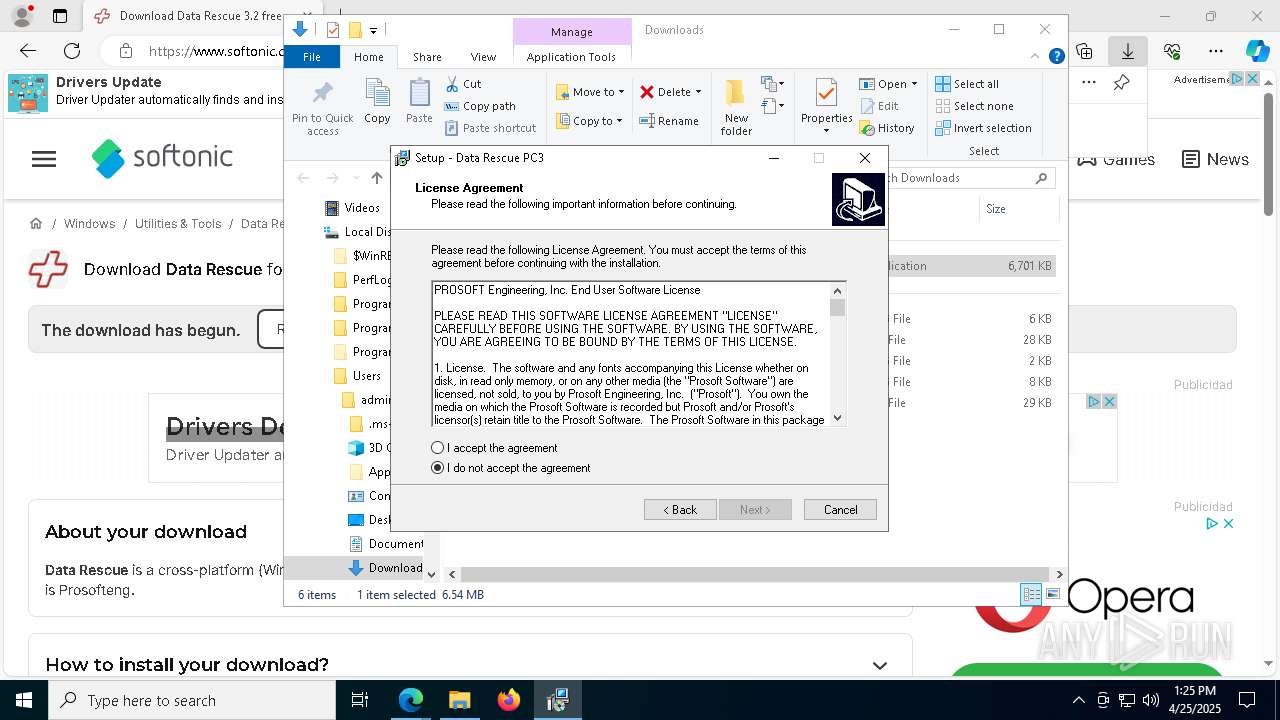Open the Copy to dropdown

[589, 121]
